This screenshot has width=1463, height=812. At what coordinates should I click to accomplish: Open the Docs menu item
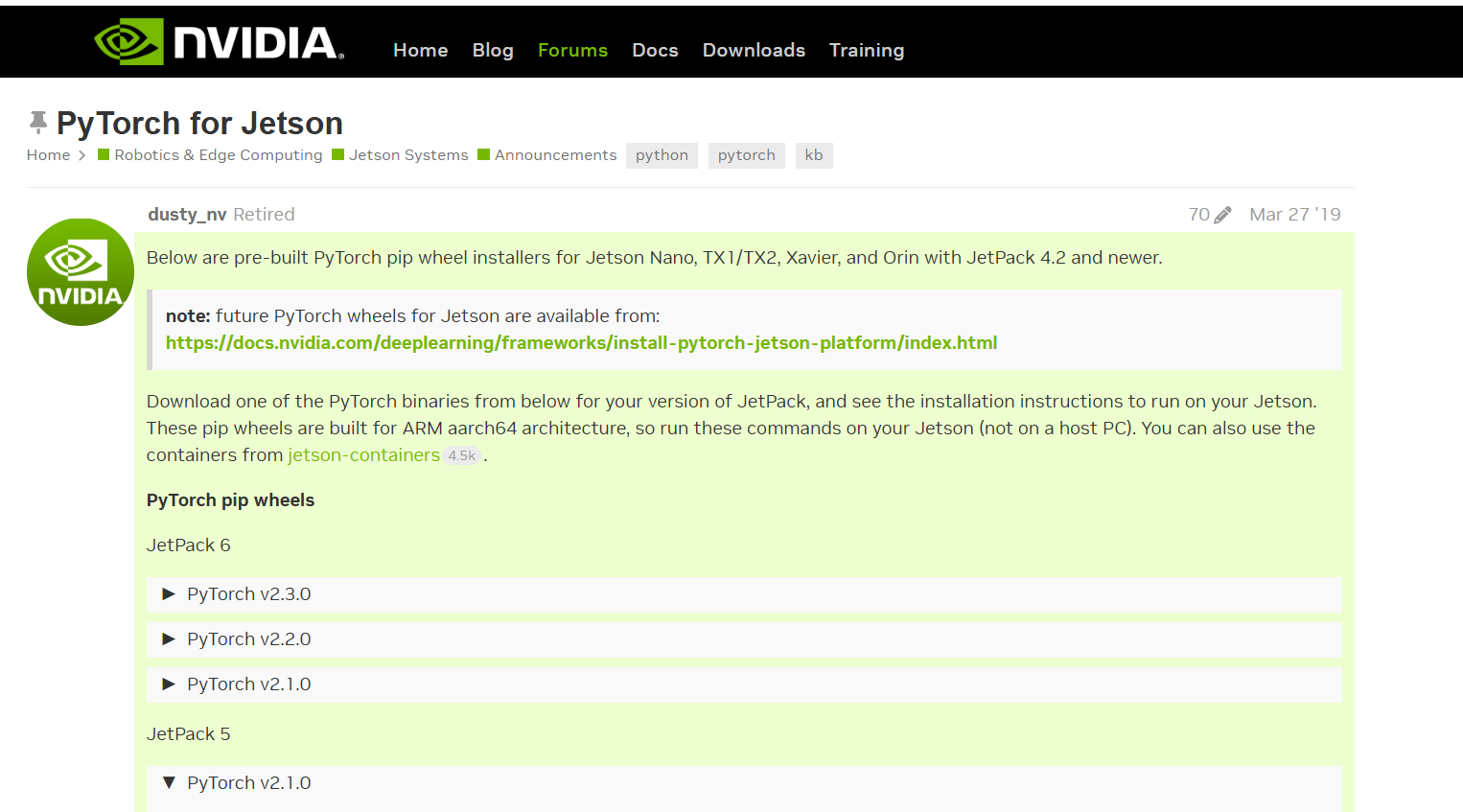(x=655, y=50)
